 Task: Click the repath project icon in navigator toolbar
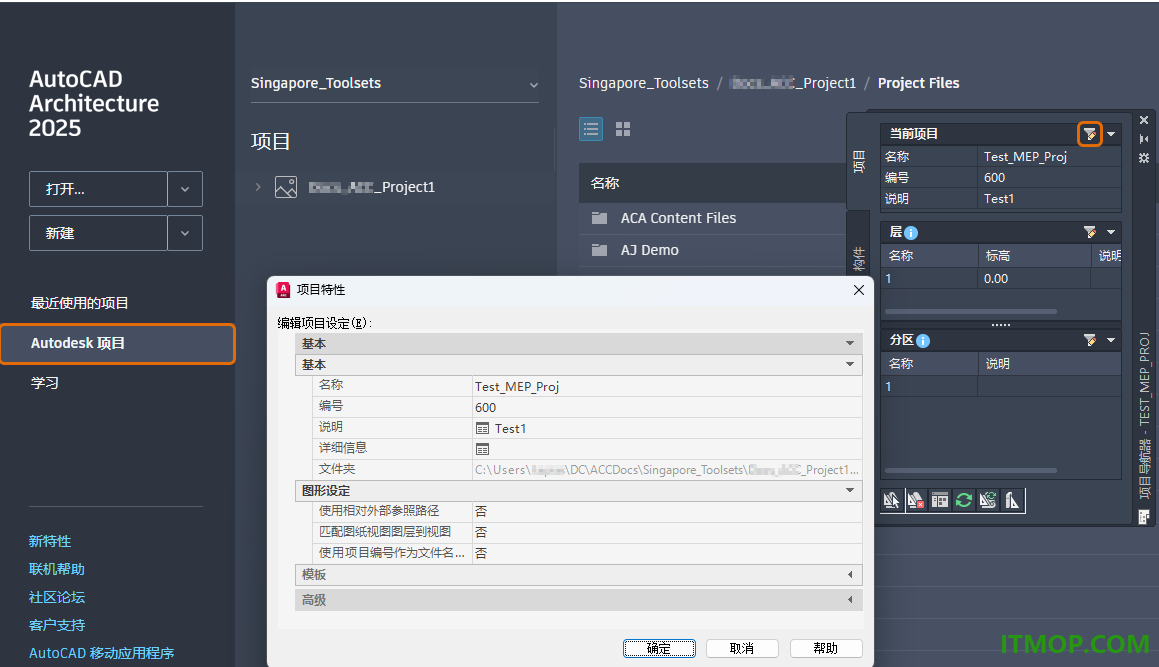(988, 501)
